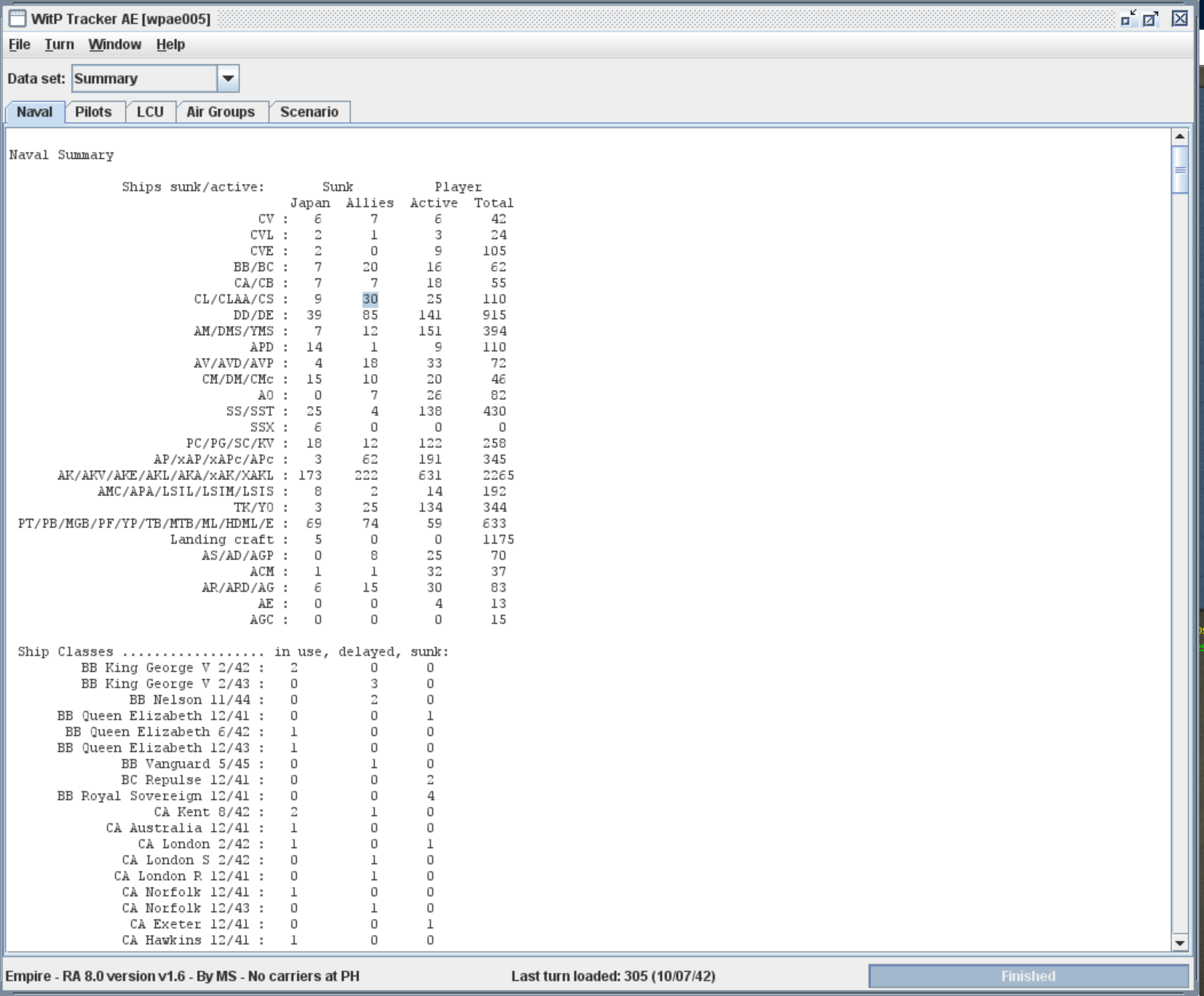Click the 'Active' player column header
This screenshot has height=996, width=1204.
(x=434, y=203)
